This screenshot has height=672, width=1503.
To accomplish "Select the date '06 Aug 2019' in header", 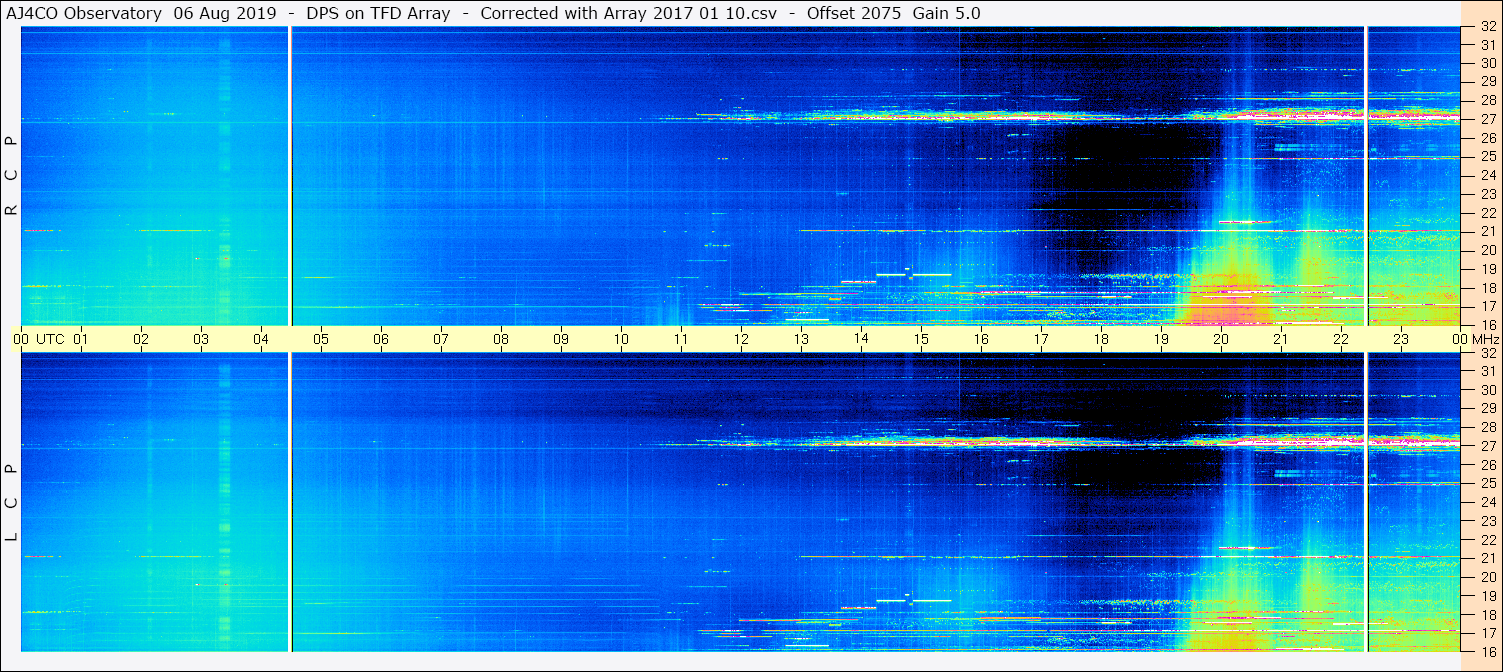I will (x=226, y=13).
